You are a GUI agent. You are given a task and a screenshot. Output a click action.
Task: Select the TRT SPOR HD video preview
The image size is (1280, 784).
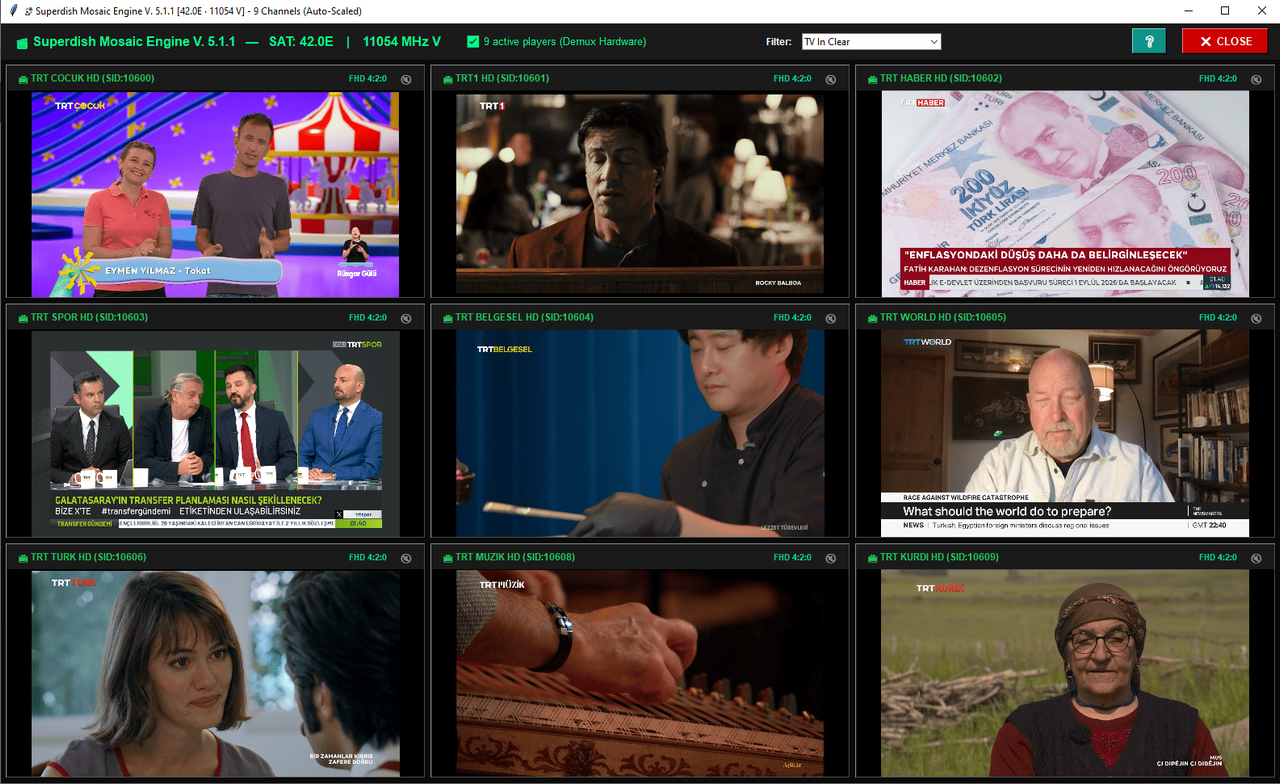(215, 433)
